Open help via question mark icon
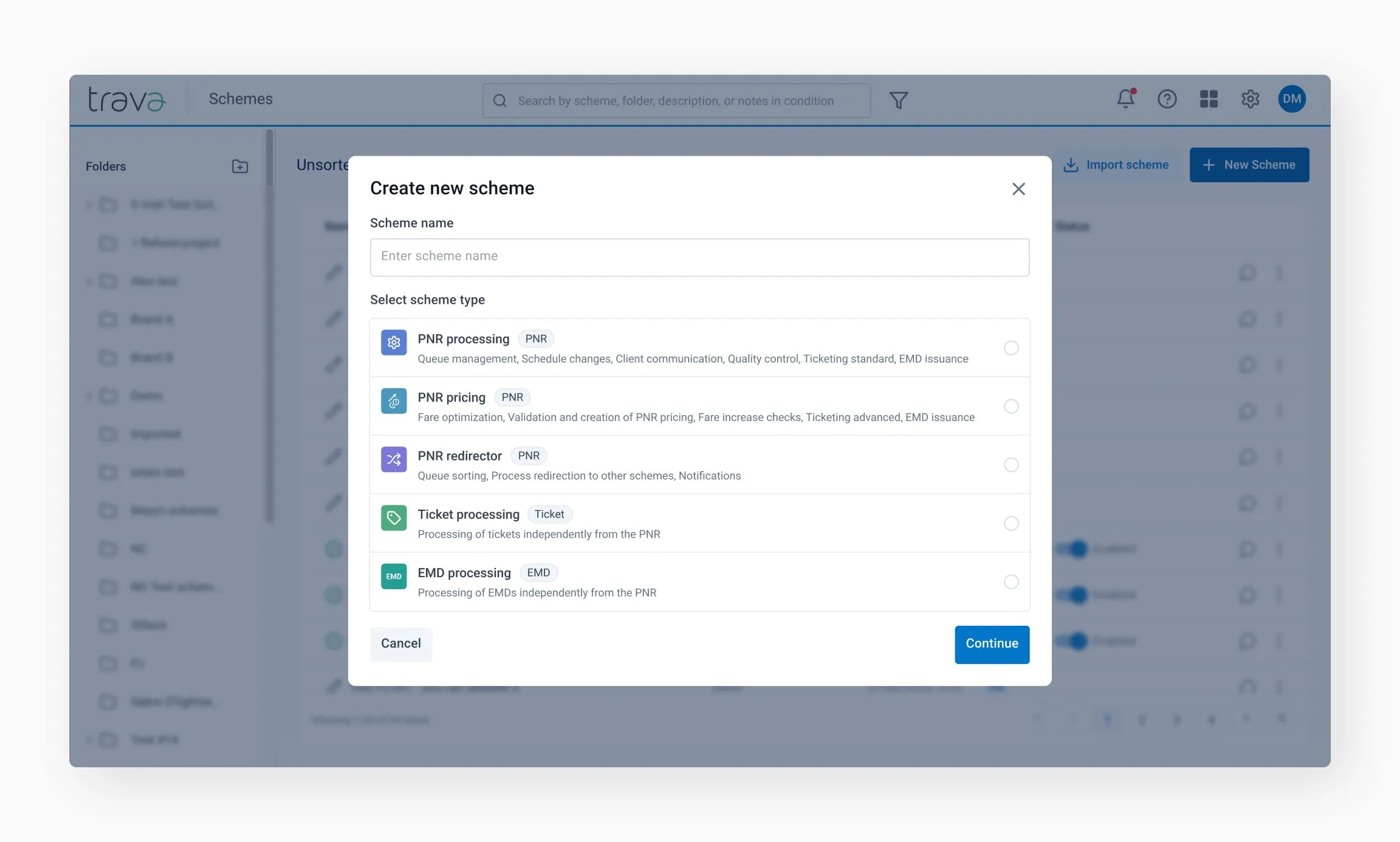Screen dimensions: 1400x842 (1167, 99)
